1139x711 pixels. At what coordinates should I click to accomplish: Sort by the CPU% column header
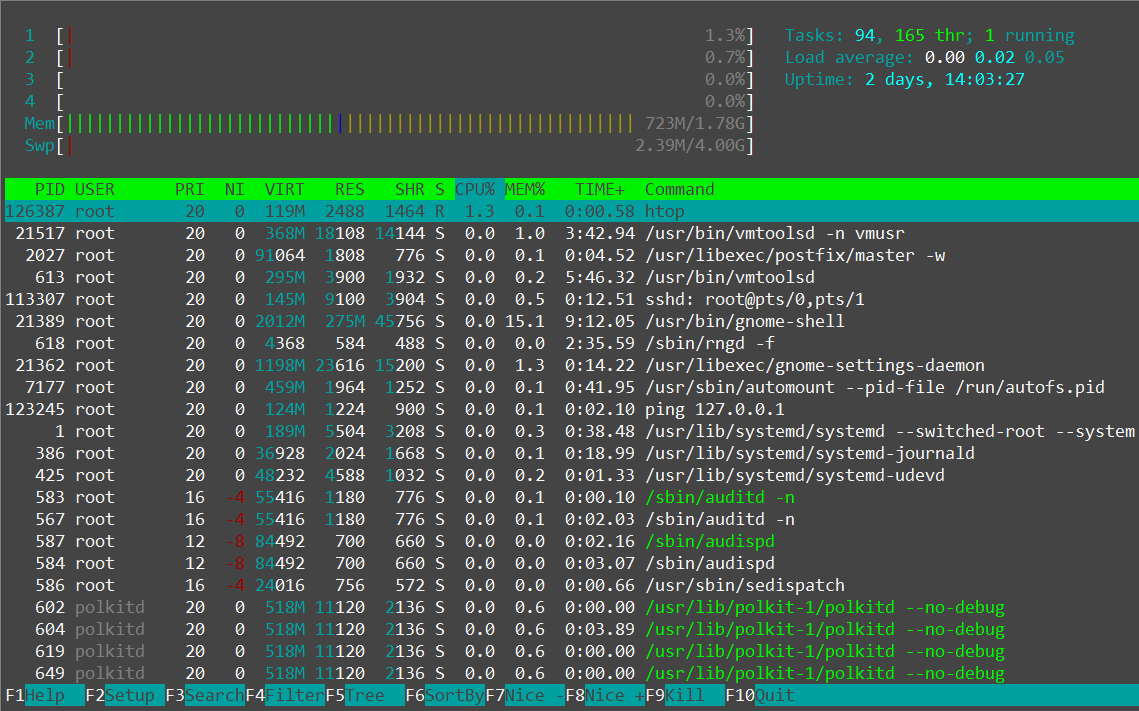475,189
